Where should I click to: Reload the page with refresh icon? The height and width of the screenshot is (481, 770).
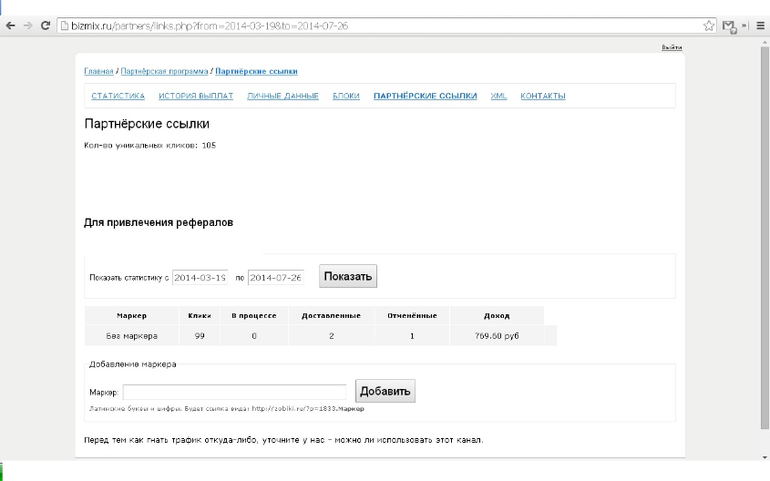coord(45,26)
